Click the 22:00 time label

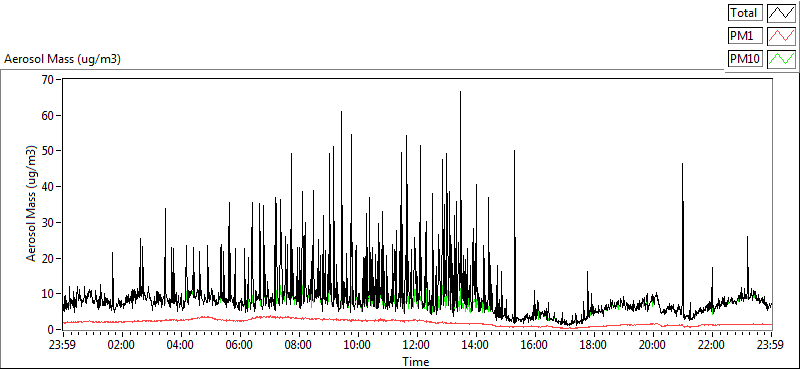pyautogui.click(x=712, y=344)
